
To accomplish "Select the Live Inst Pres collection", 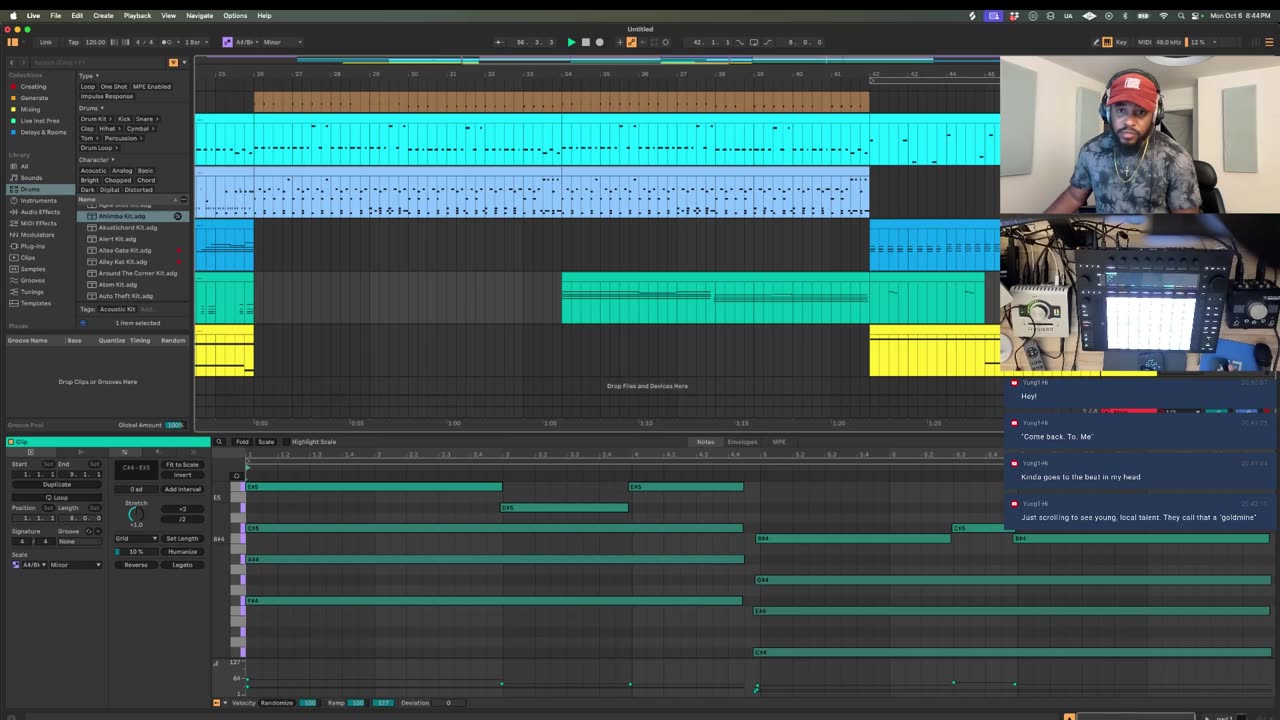I will 40,121.
